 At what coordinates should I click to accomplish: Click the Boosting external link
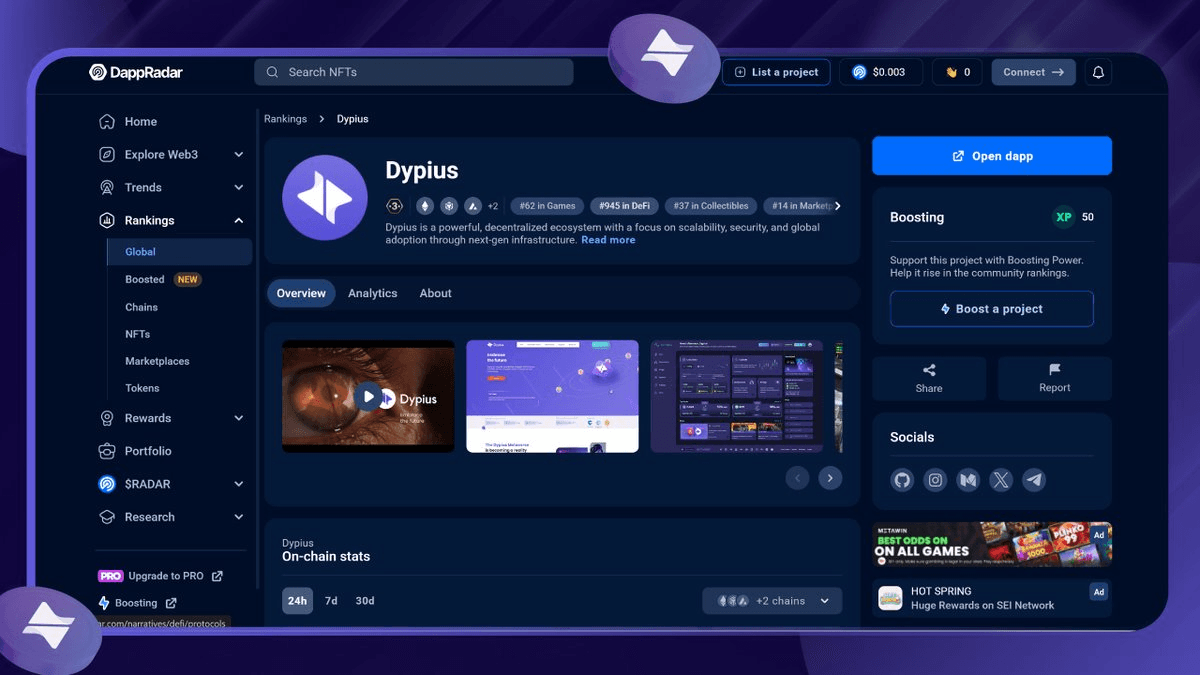138,603
